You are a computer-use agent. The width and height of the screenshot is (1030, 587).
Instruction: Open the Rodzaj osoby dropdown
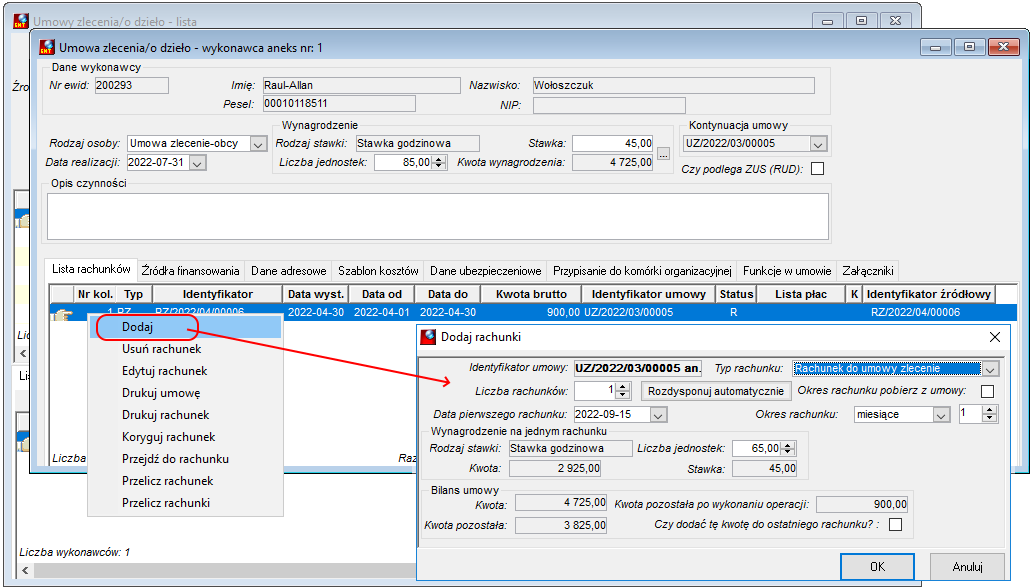(259, 144)
